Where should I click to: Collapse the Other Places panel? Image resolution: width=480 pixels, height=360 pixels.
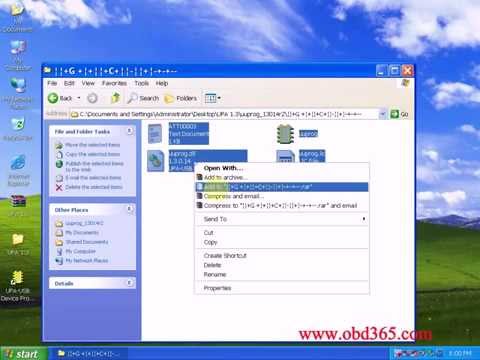[130, 209]
